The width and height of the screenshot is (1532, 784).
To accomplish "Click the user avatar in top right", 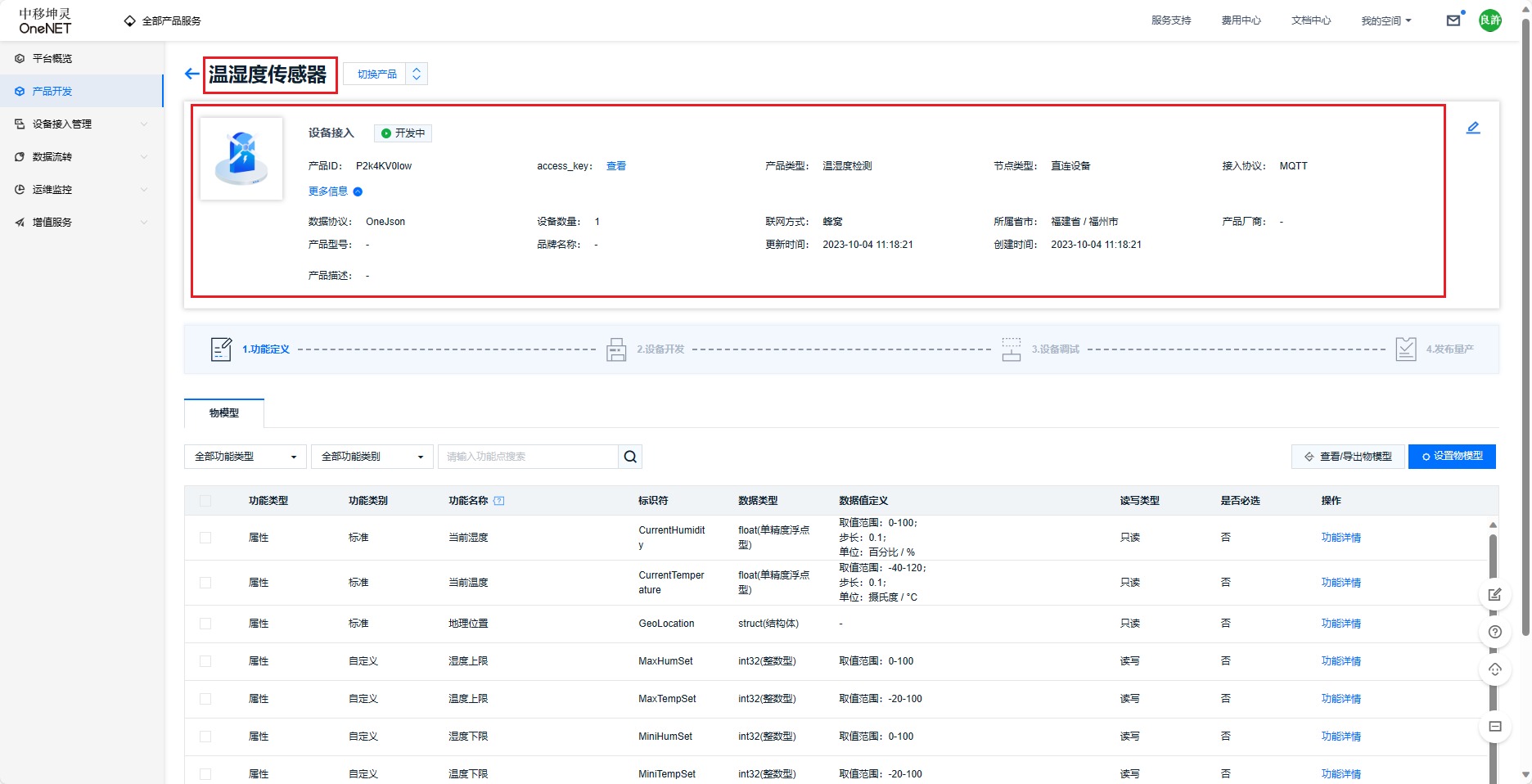I will click(1489, 20).
